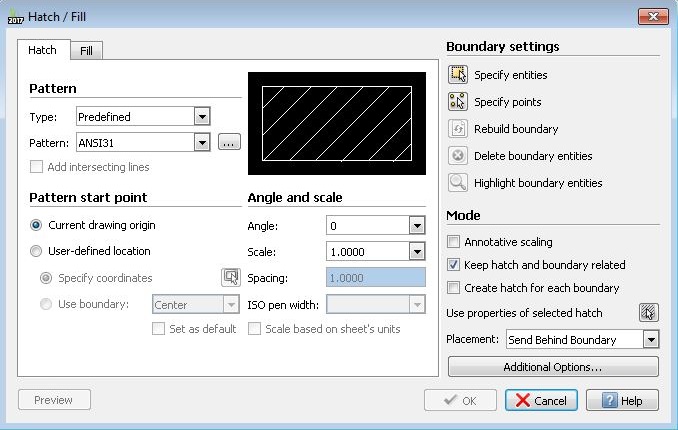678x430 pixels.
Task: Choose the Specify coordinates radio option
Action: (46, 278)
